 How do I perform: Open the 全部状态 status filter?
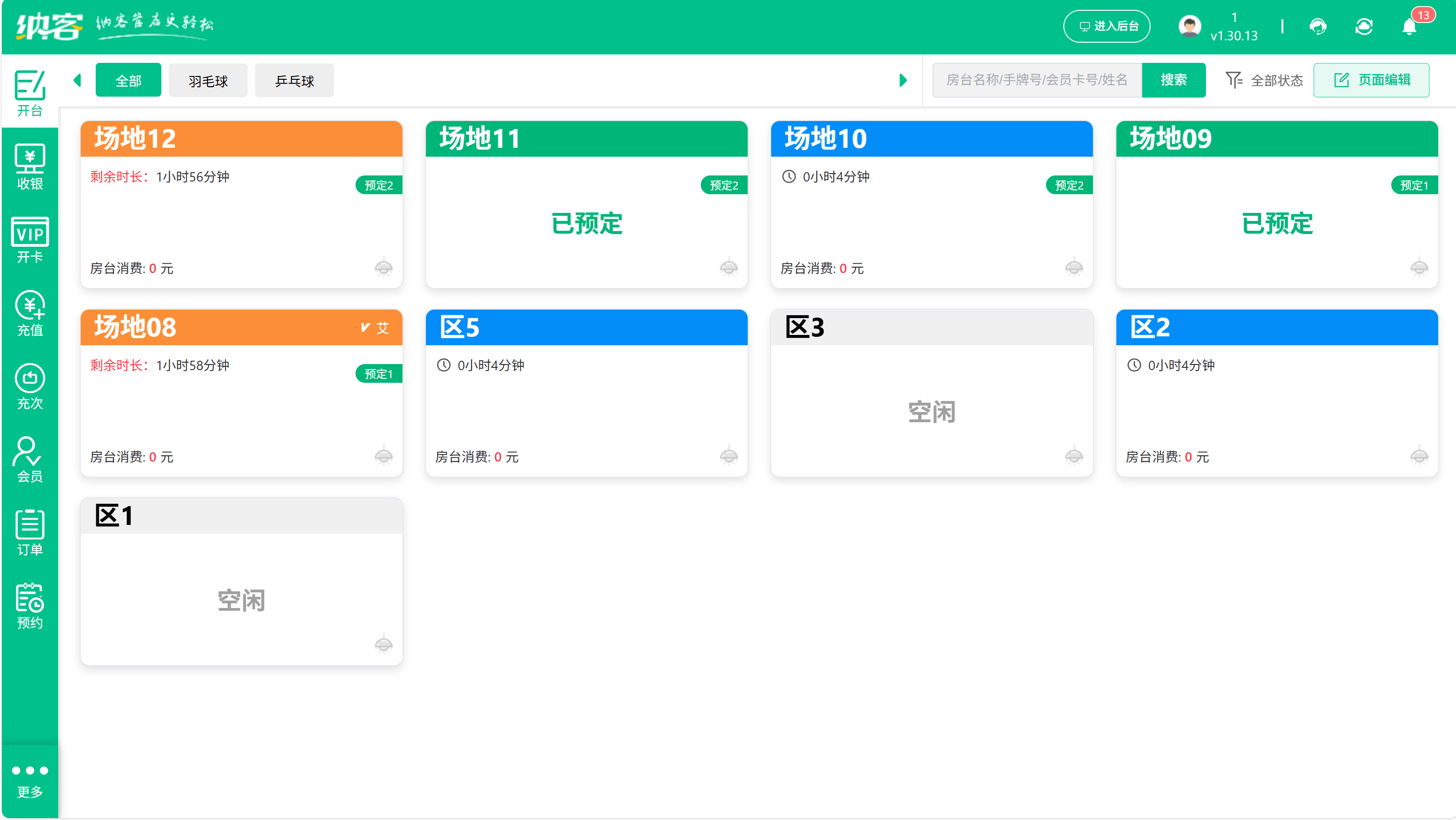[x=1264, y=80]
